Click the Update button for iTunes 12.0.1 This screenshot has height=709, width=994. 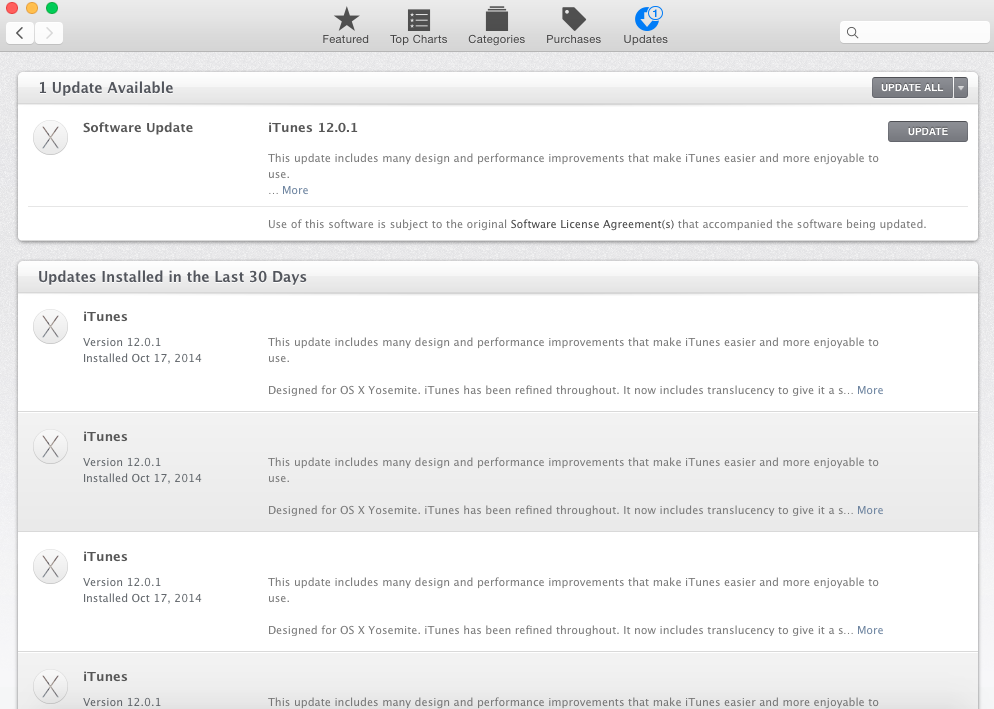coord(927,131)
